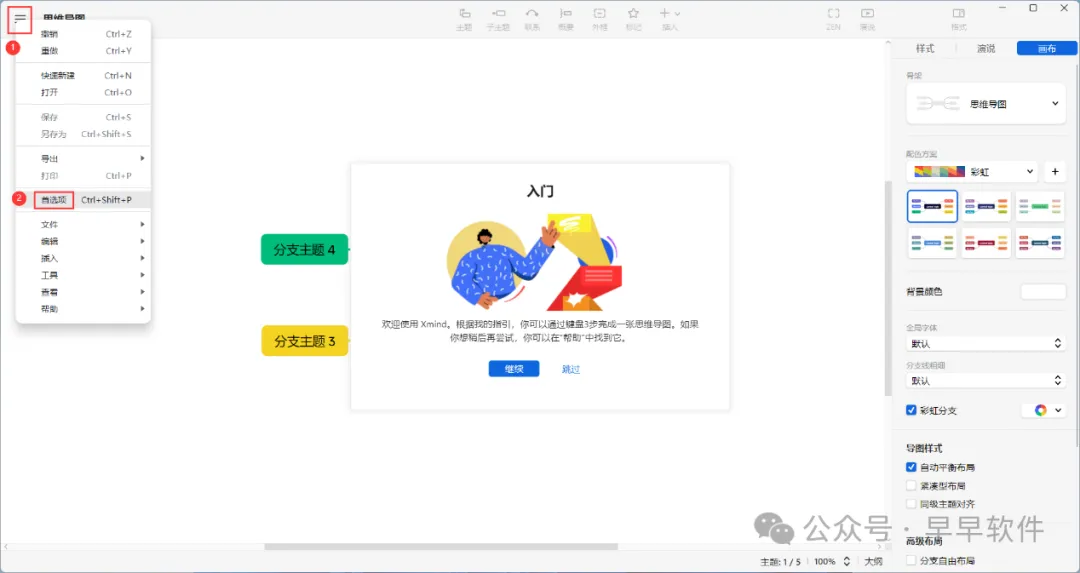Select the last theme thumbnail in bottom row

point(1040,243)
